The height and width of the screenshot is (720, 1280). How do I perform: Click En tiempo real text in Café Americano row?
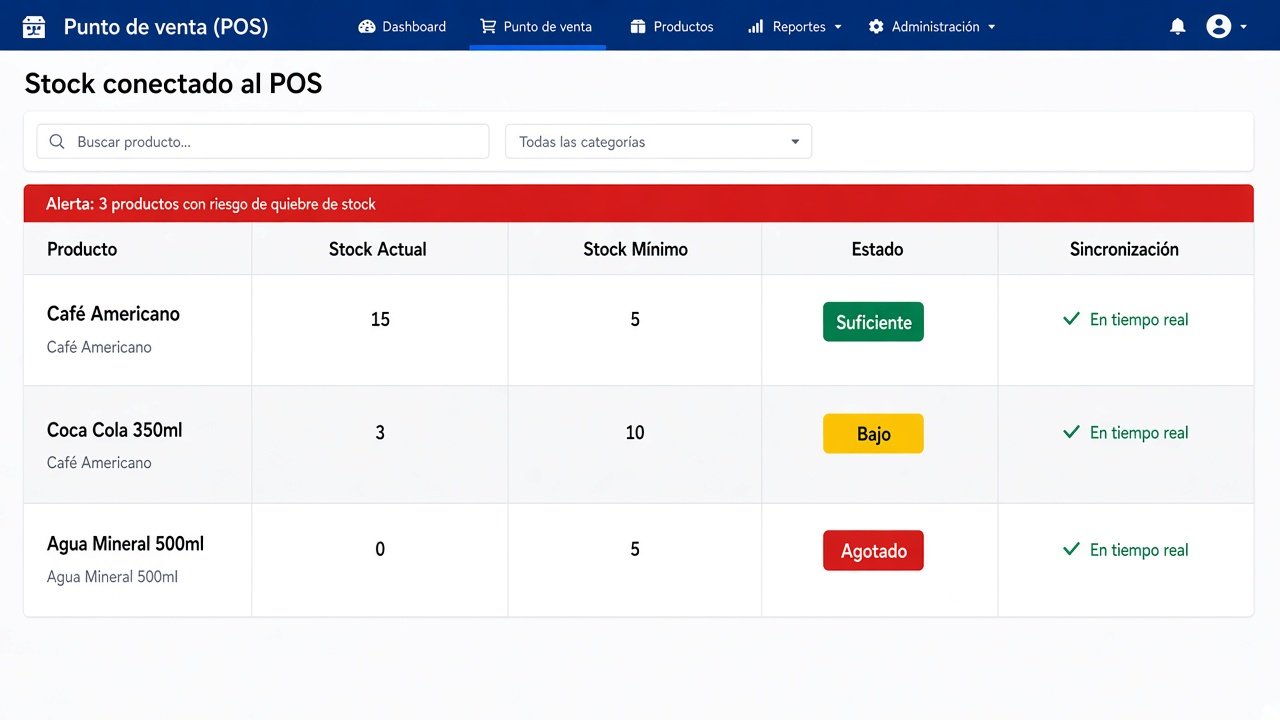[1139, 320]
